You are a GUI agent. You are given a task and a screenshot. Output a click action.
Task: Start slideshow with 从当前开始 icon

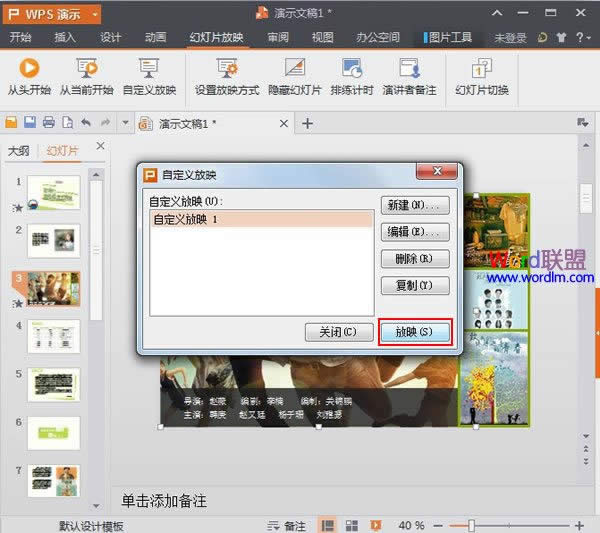[x=86, y=76]
